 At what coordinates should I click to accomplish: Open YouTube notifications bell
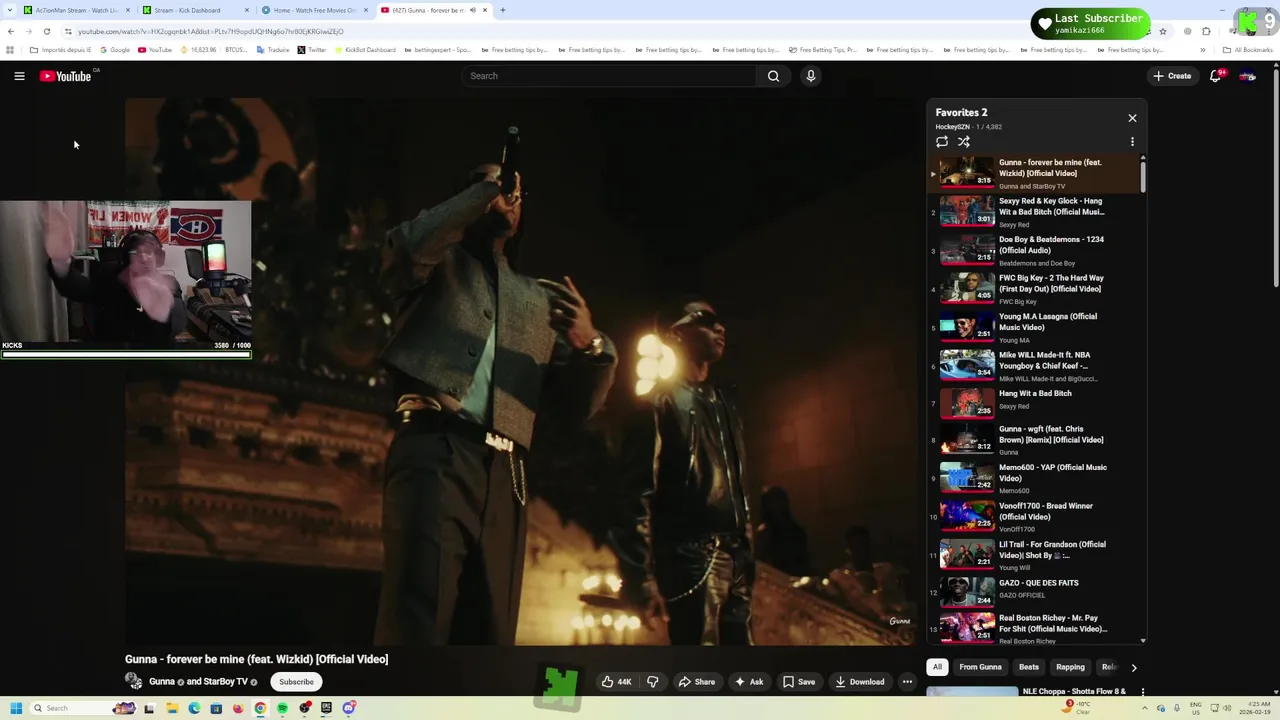(1215, 76)
